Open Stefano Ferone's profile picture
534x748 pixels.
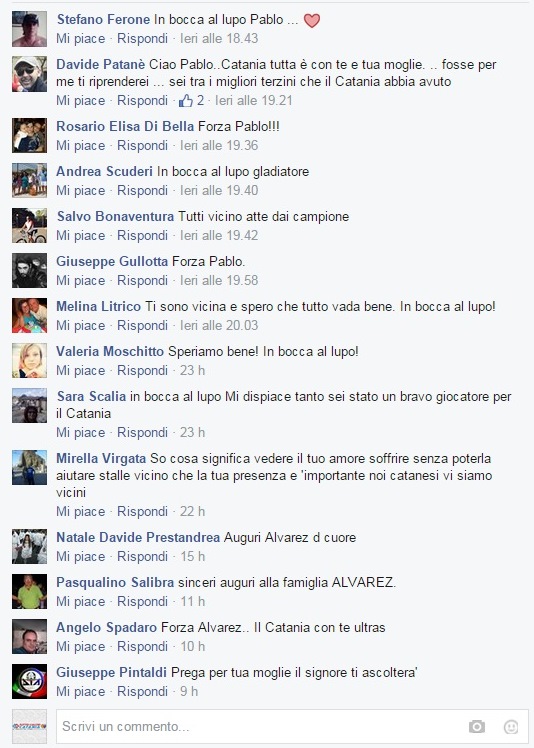(29, 29)
